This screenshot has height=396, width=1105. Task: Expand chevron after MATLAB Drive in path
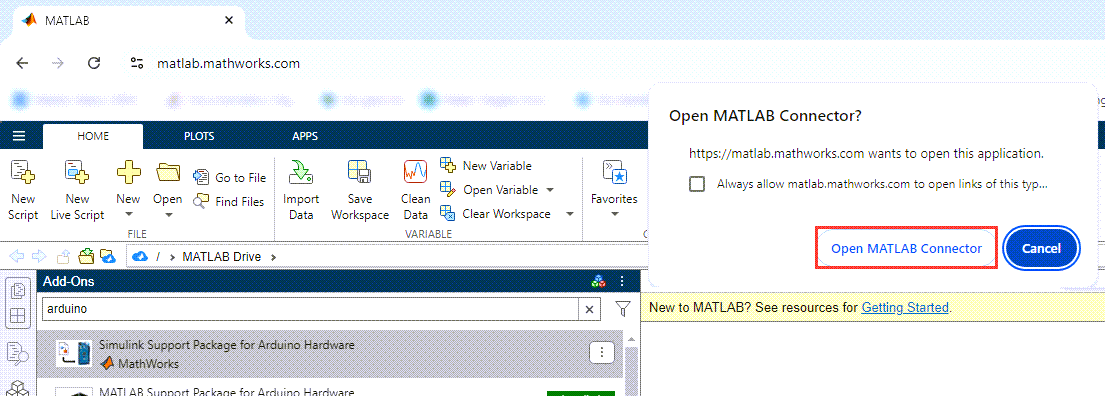[x=273, y=256]
